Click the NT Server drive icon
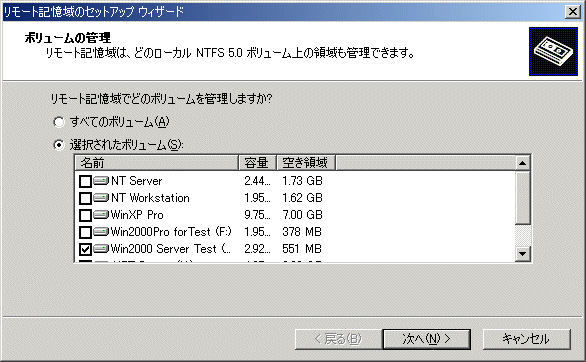This screenshot has width=586, height=362. 101,181
